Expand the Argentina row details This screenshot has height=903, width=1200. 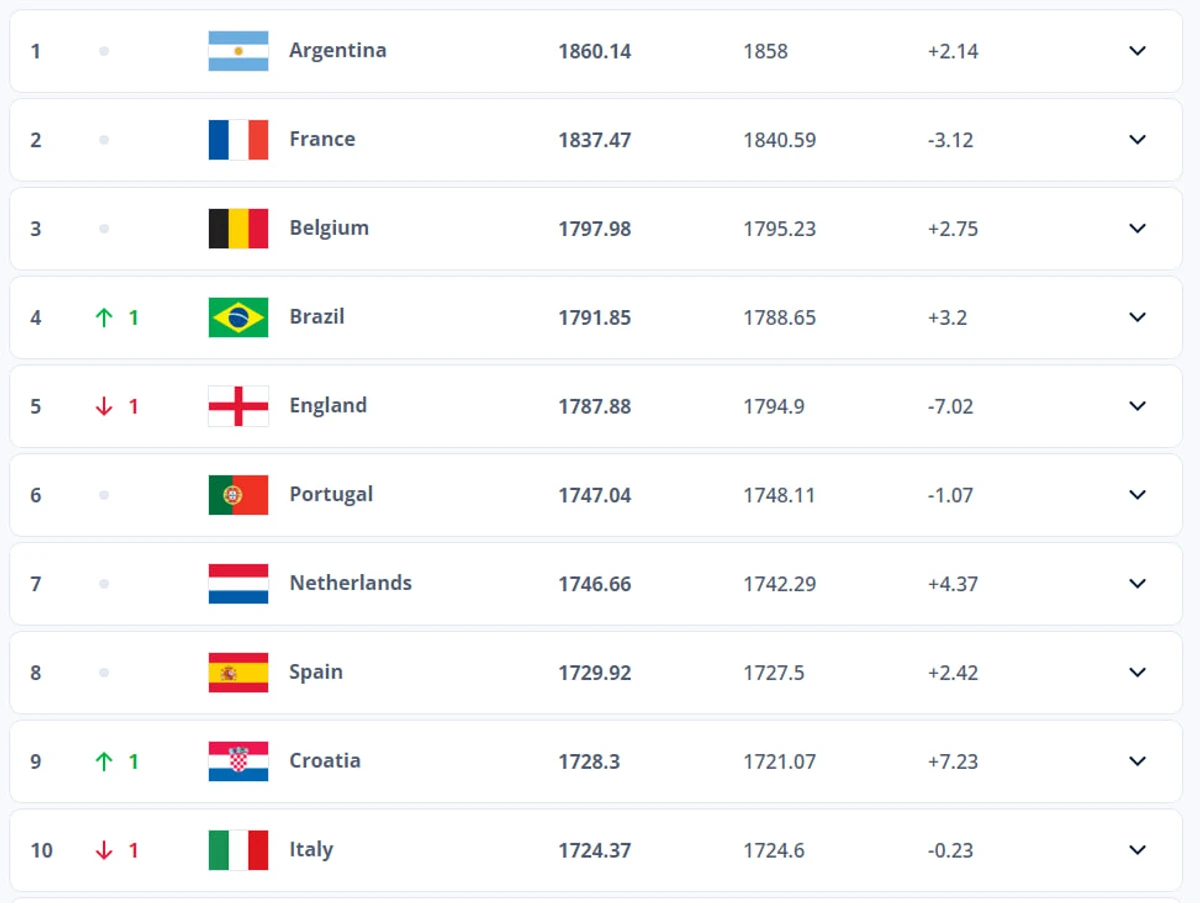point(1137,51)
